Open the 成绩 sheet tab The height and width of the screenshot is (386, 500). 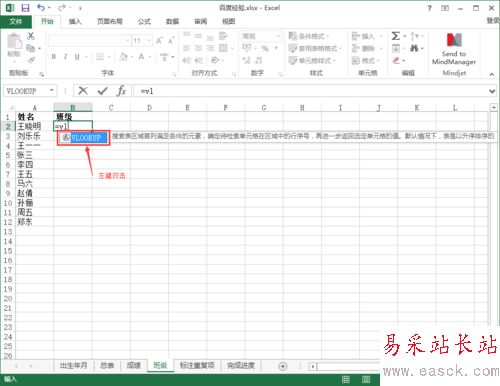134,366
